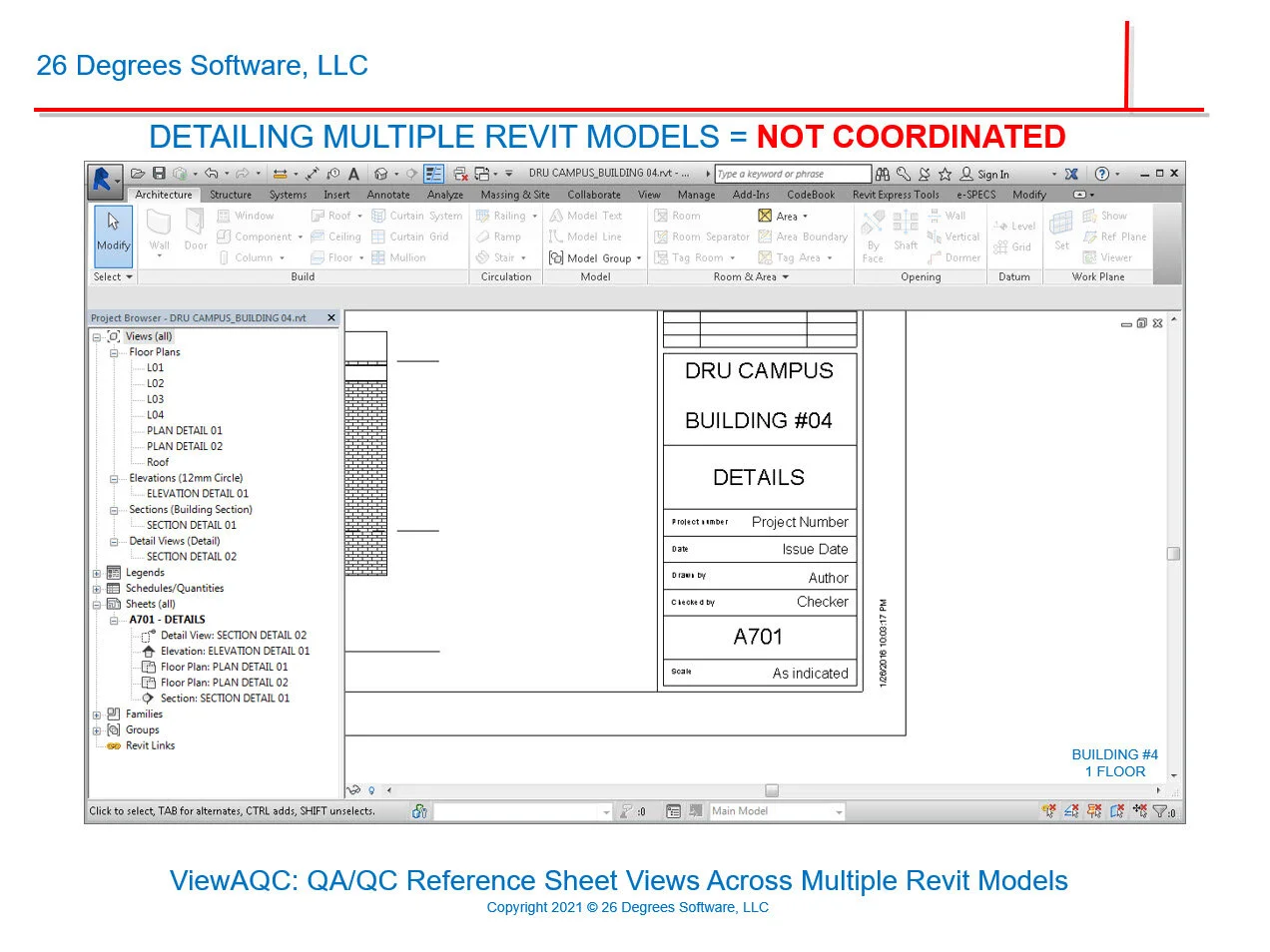This screenshot has height=952, width=1270.
Task: Click the Door tool in Build panel
Action: coord(196,230)
